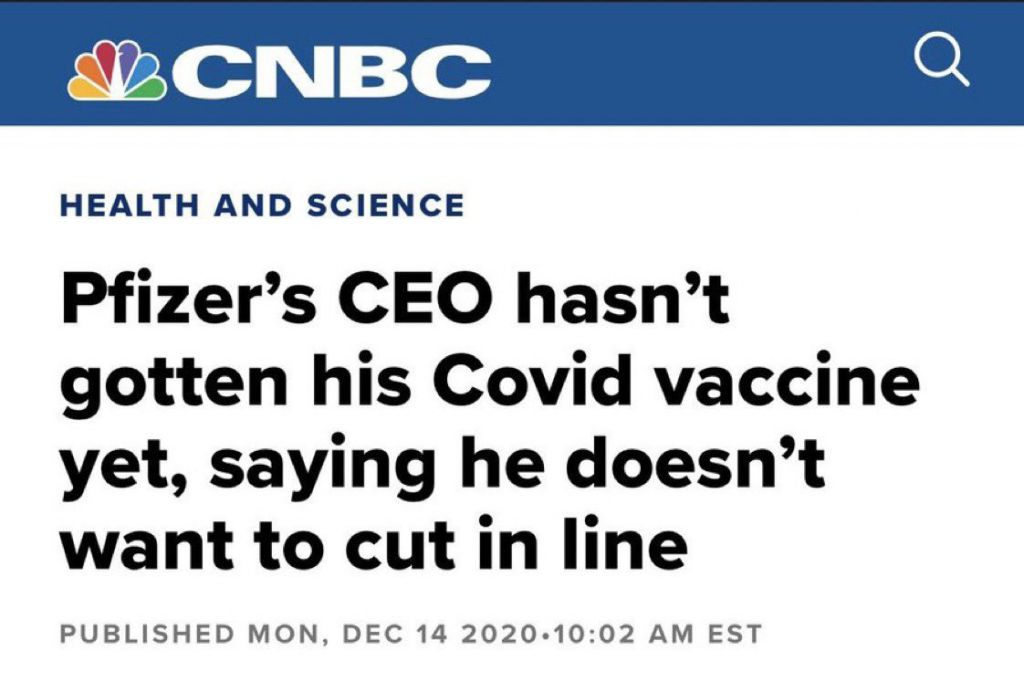Click the NBC peacock logo
This screenshot has width=1024, height=682.
pyautogui.click(x=117, y=71)
